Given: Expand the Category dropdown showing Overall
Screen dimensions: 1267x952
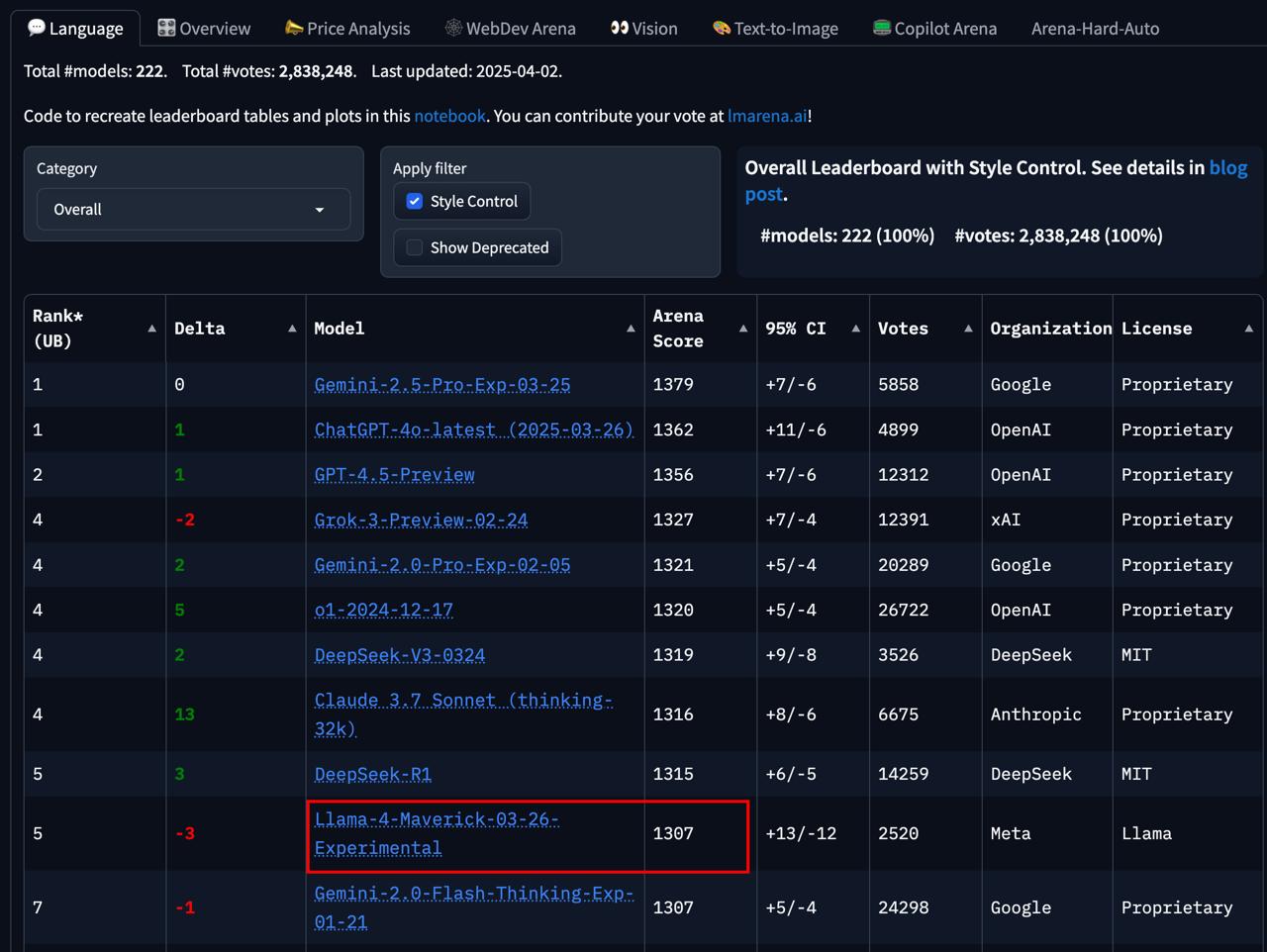Looking at the screenshot, I should pyautogui.click(x=194, y=210).
